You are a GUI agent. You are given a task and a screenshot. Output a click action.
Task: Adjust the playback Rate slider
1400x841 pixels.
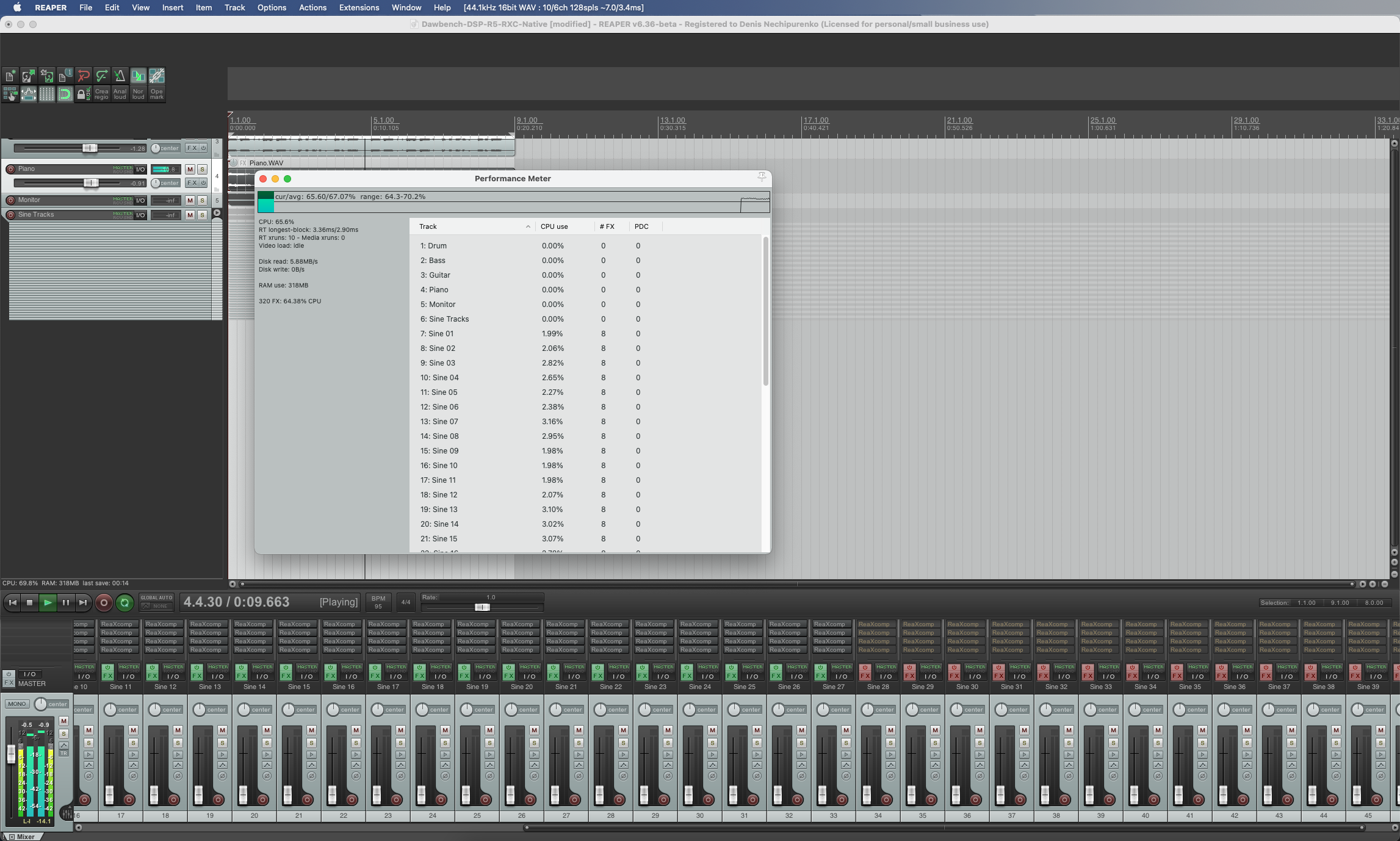coord(482,607)
